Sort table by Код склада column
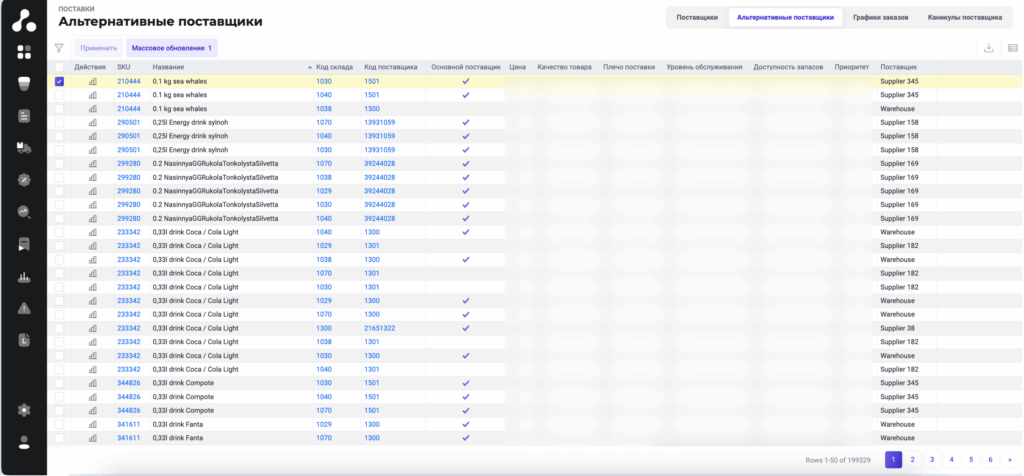Viewport: 1024px width, 476px height. 331,67
